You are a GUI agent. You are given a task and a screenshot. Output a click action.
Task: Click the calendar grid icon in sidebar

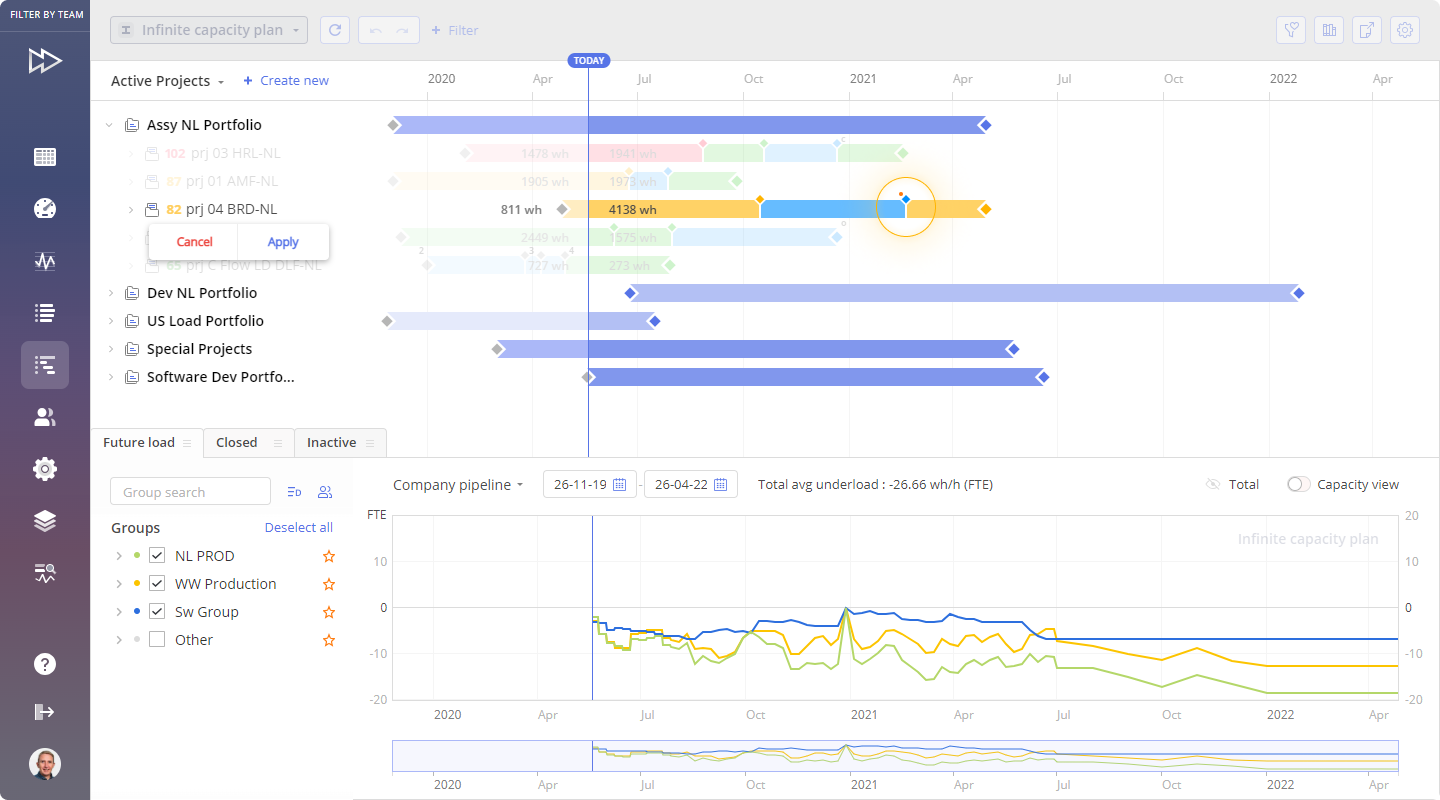(44, 157)
